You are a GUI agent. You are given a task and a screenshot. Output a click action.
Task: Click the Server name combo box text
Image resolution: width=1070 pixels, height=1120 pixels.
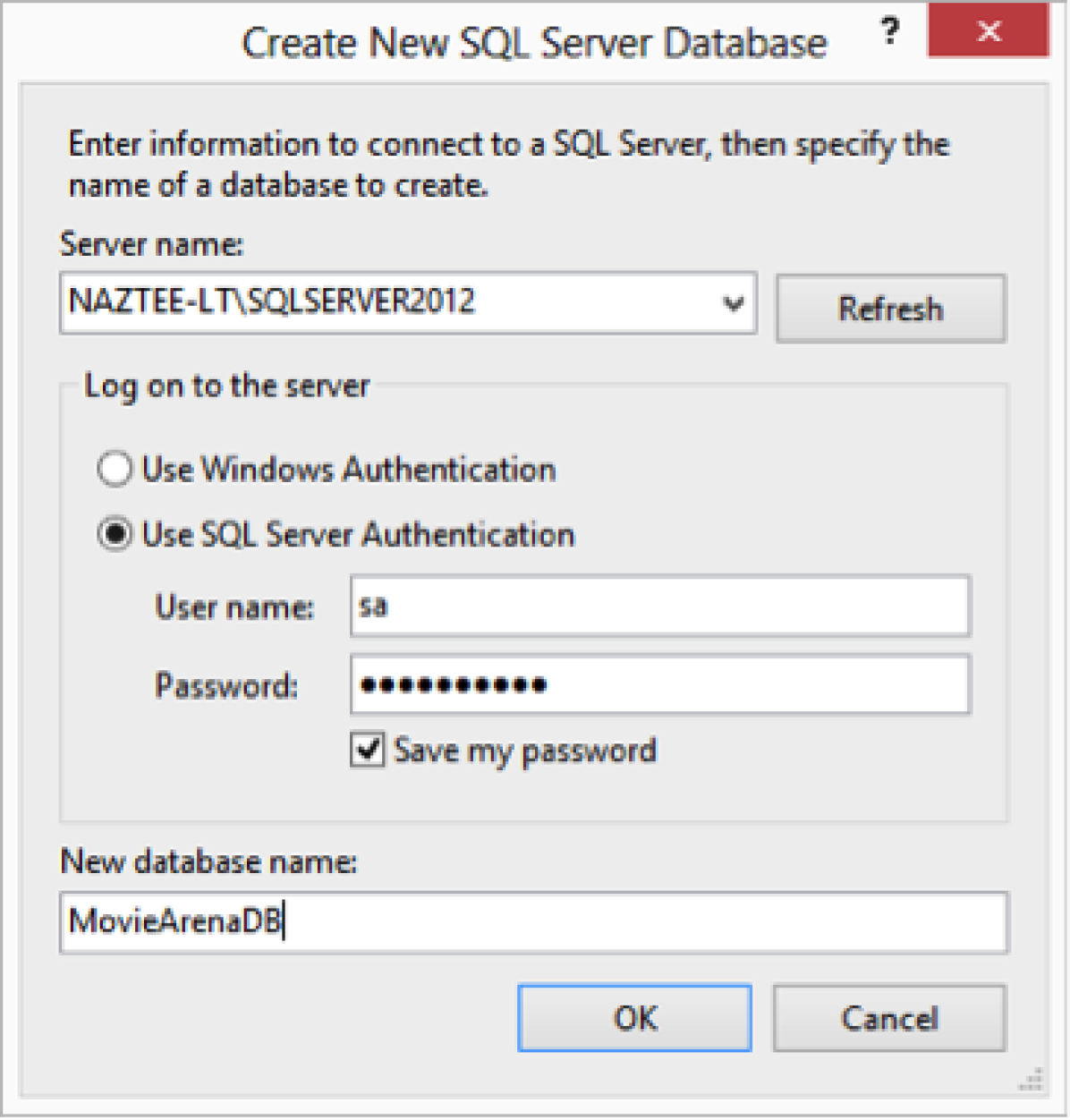click(272, 301)
